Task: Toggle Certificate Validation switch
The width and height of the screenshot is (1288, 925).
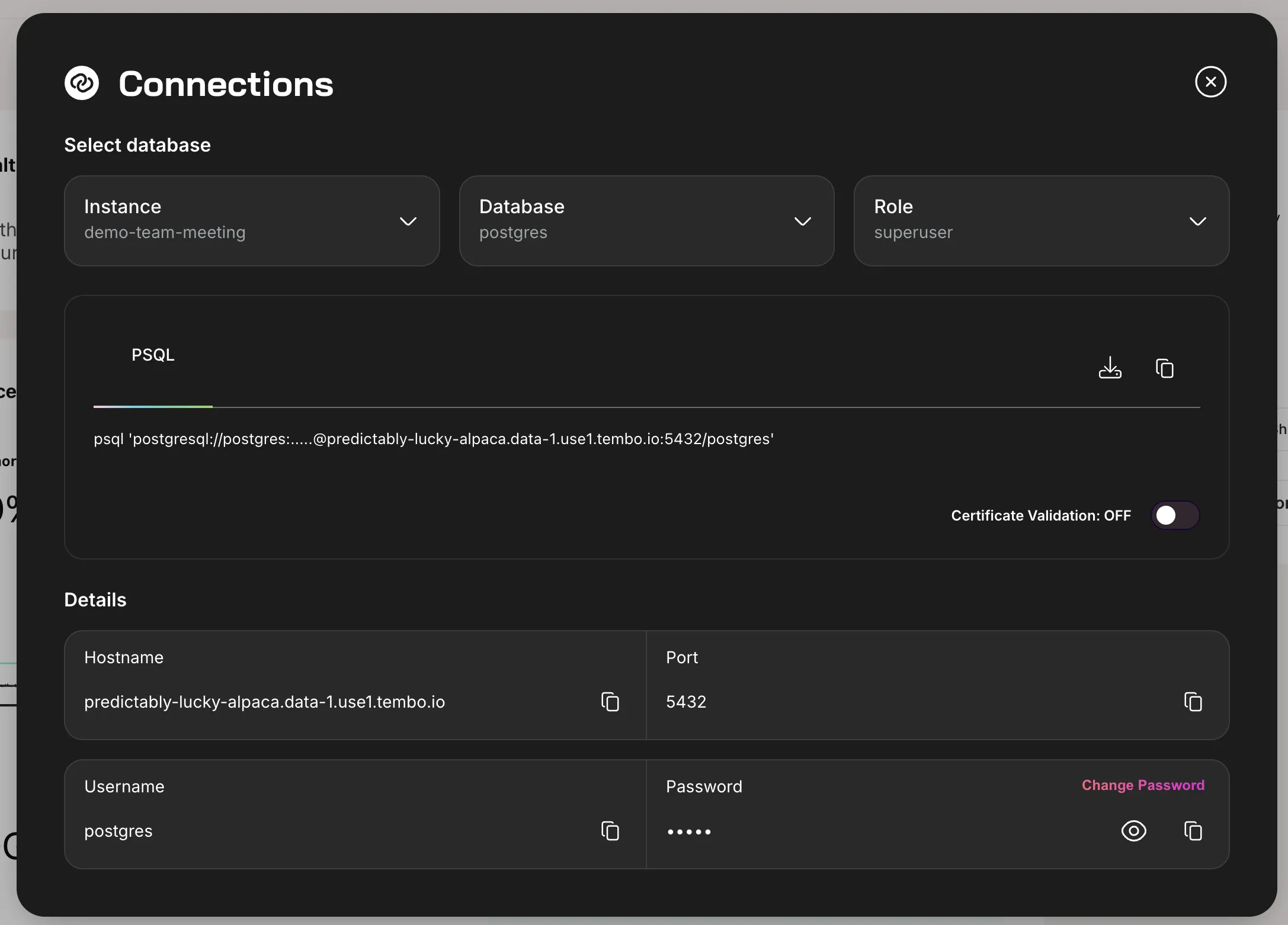Action: pyautogui.click(x=1175, y=515)
